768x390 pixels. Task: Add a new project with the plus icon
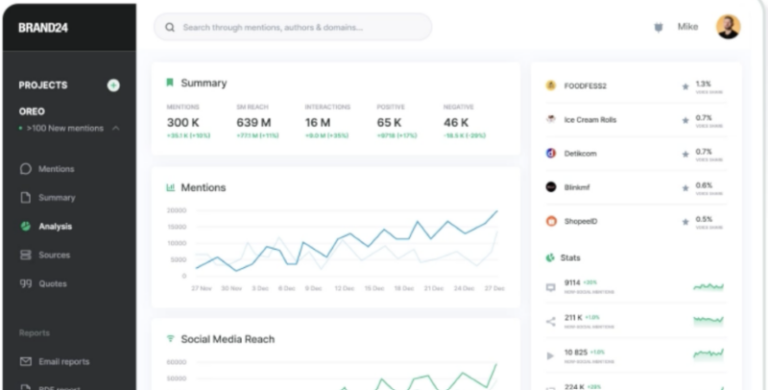[113, 85]
